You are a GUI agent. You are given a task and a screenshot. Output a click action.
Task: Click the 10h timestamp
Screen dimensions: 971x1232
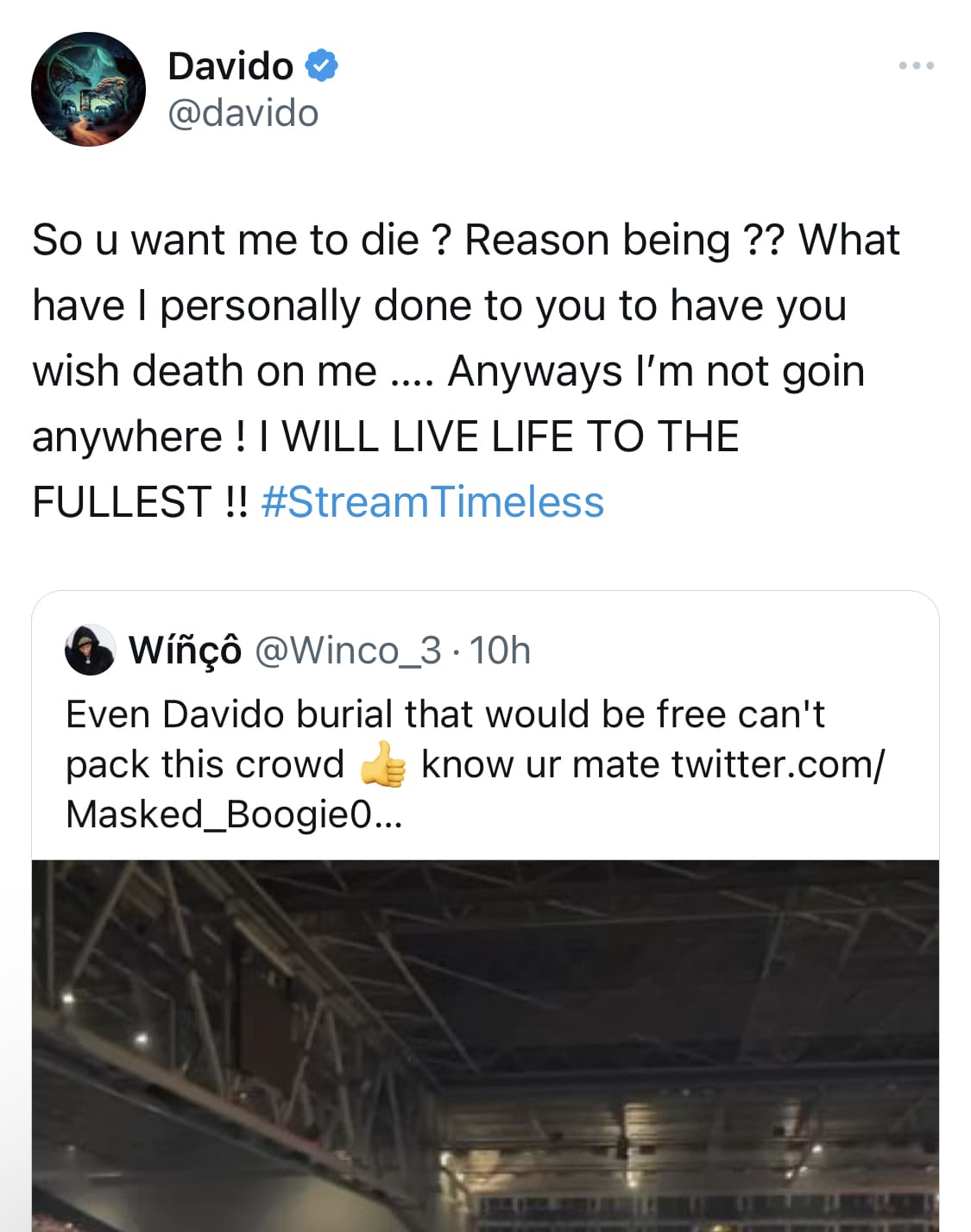tap(500, 651)
